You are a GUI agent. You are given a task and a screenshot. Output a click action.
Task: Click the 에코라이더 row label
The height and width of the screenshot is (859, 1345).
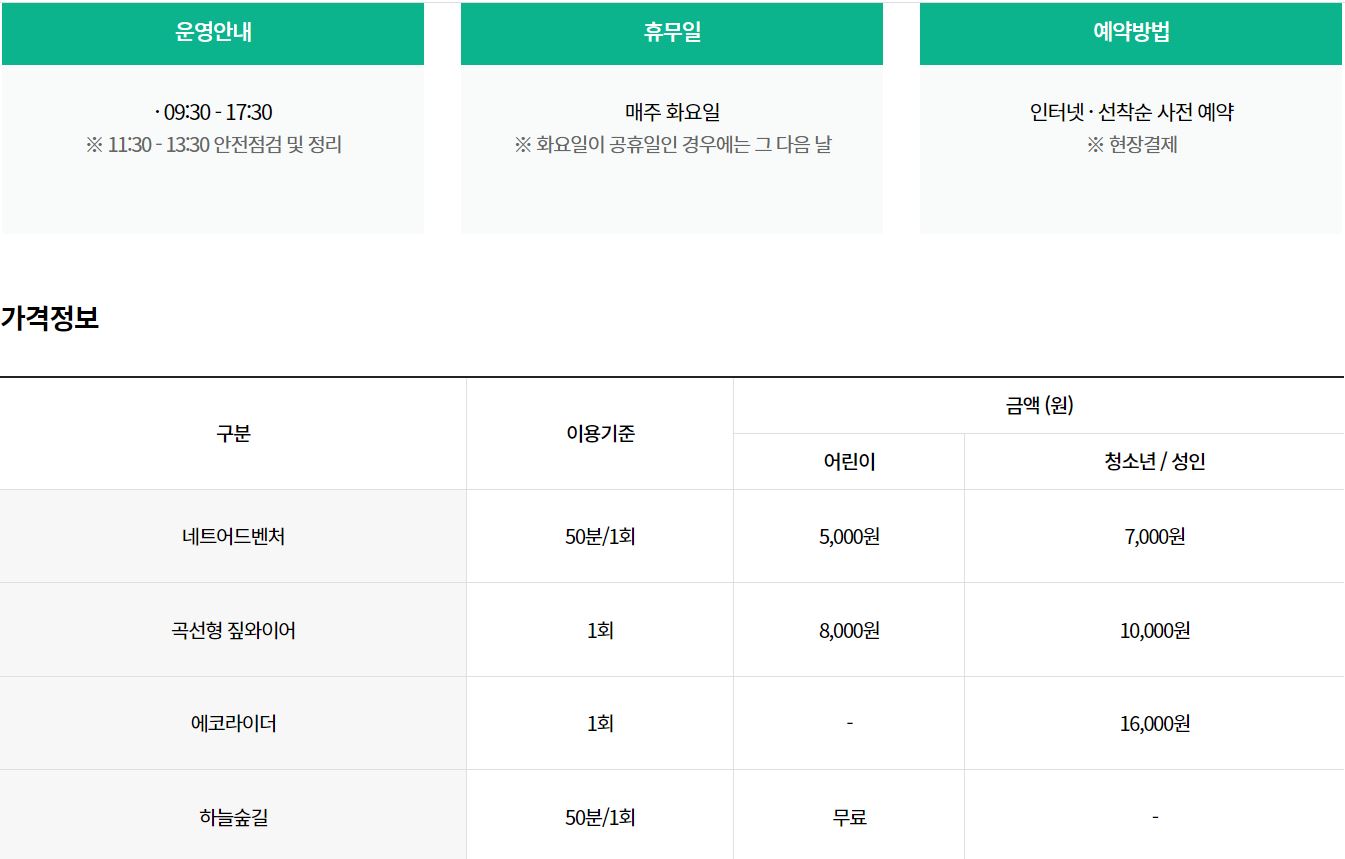click(x=233, y=724)
